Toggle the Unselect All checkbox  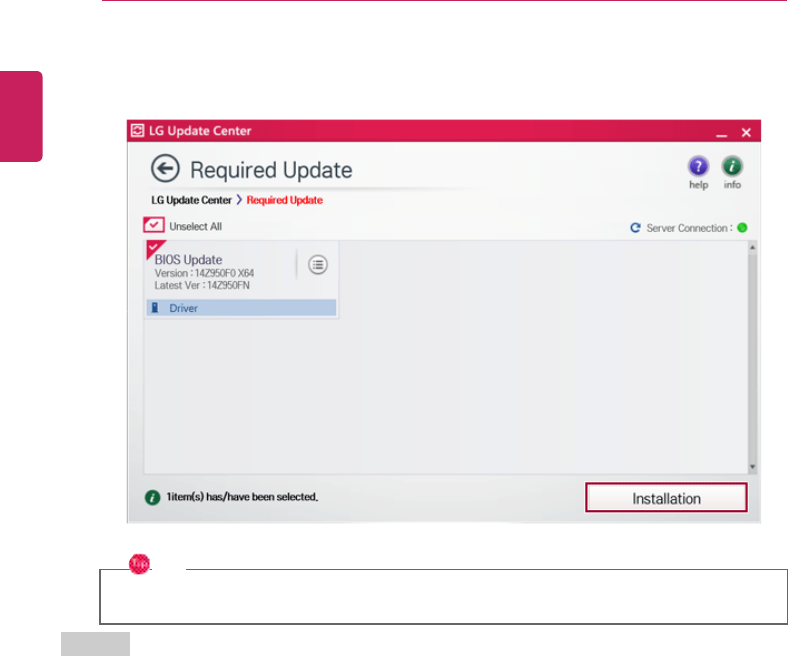coord(154,225)
